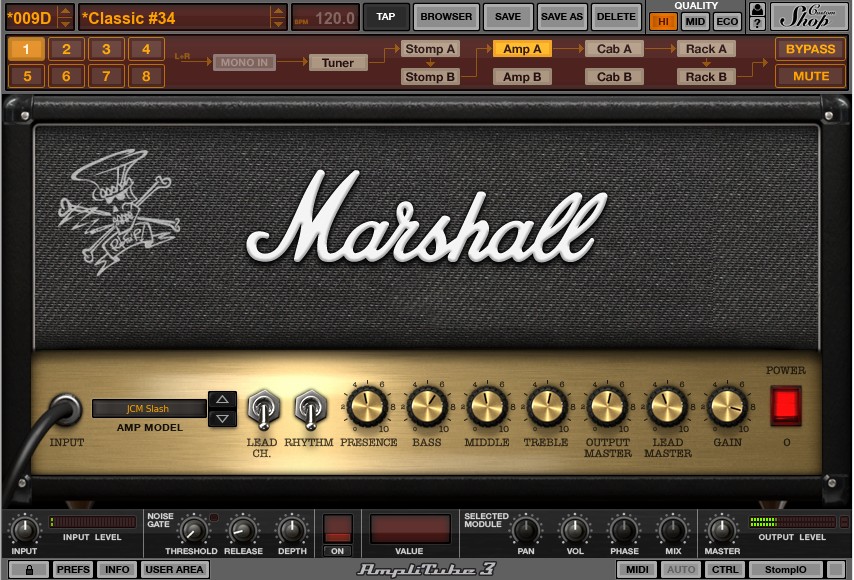Open the Cab B module

(614, 77)
